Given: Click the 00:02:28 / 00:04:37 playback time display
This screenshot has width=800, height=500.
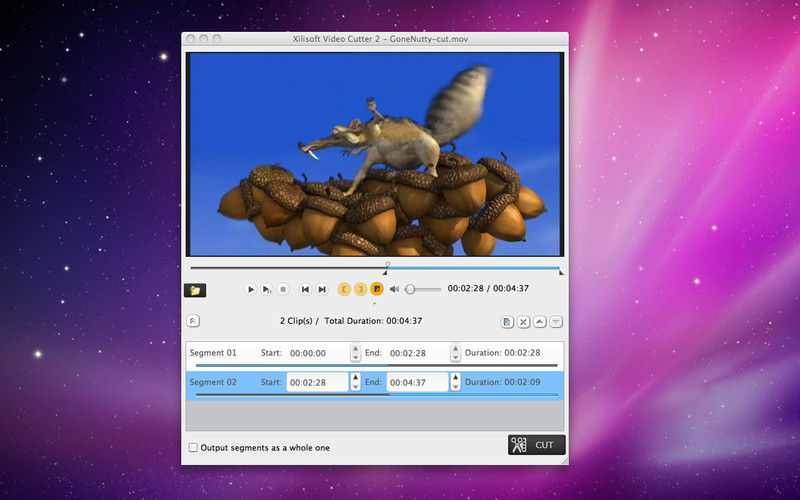Looking at the screenshot, I should click(x=488, y=288).
